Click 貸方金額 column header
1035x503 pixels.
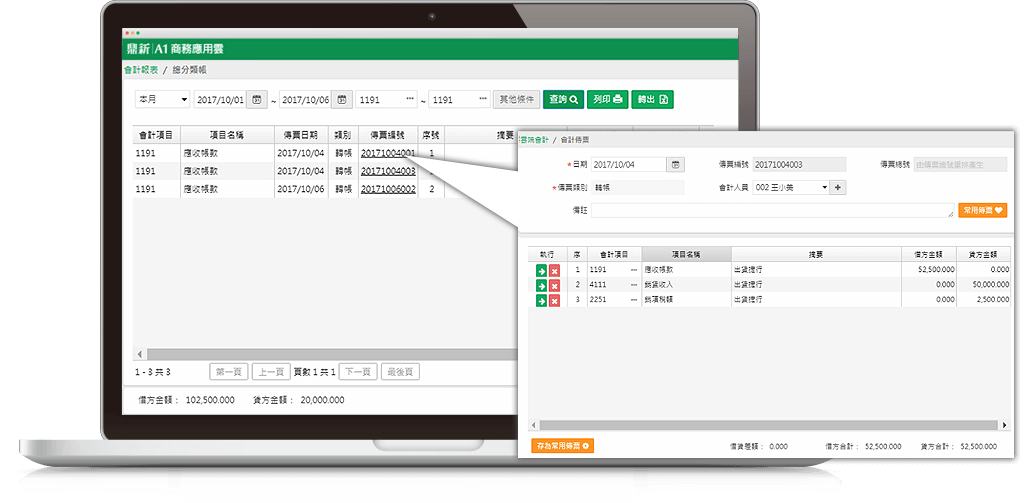click(x=984, y=254)
